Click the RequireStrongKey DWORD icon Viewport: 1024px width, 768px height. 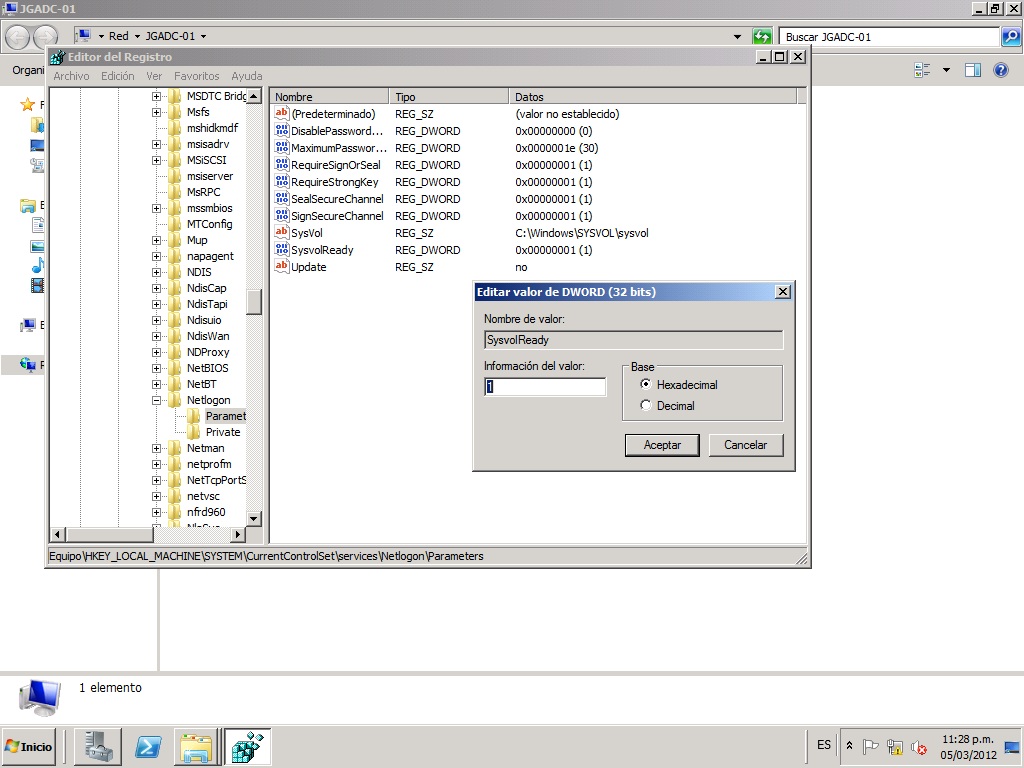281,182
